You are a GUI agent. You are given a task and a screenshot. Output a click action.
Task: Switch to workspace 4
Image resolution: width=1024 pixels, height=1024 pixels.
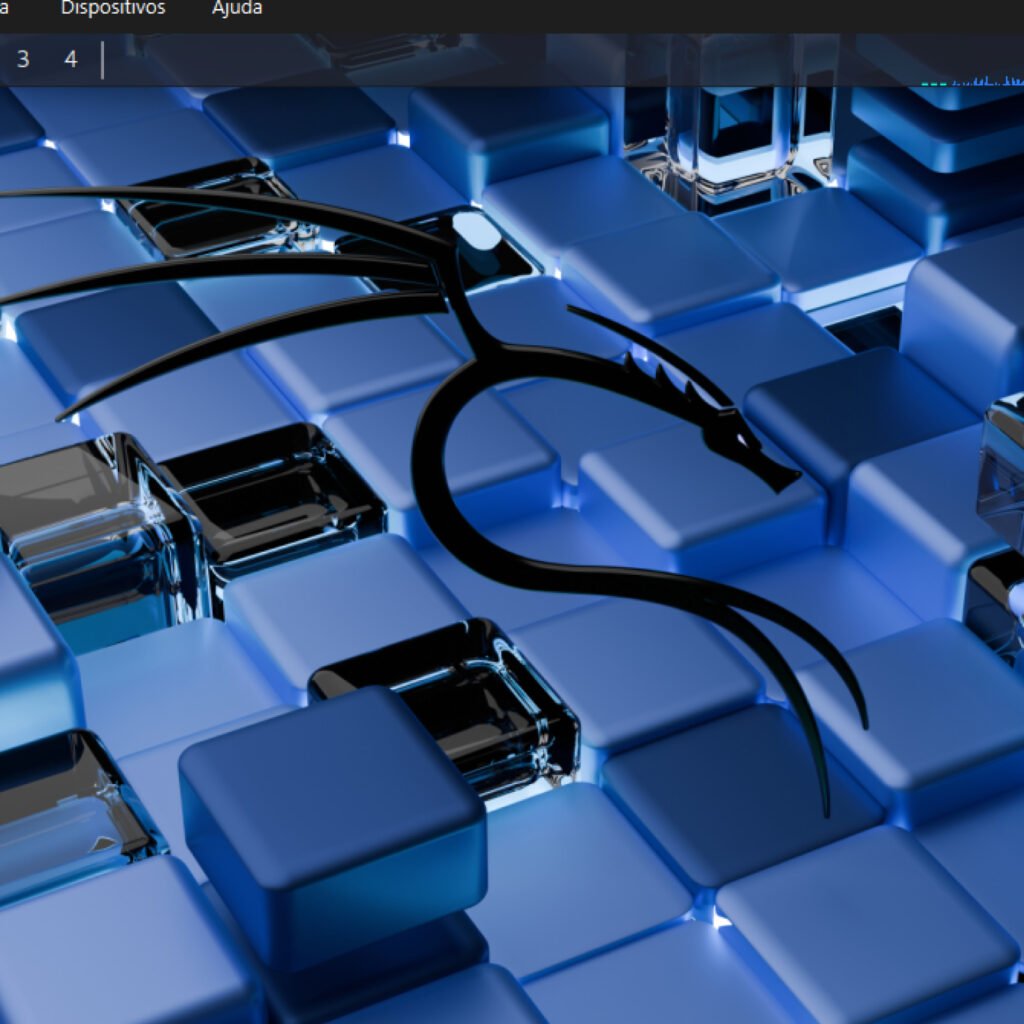(x=70, y=59)
